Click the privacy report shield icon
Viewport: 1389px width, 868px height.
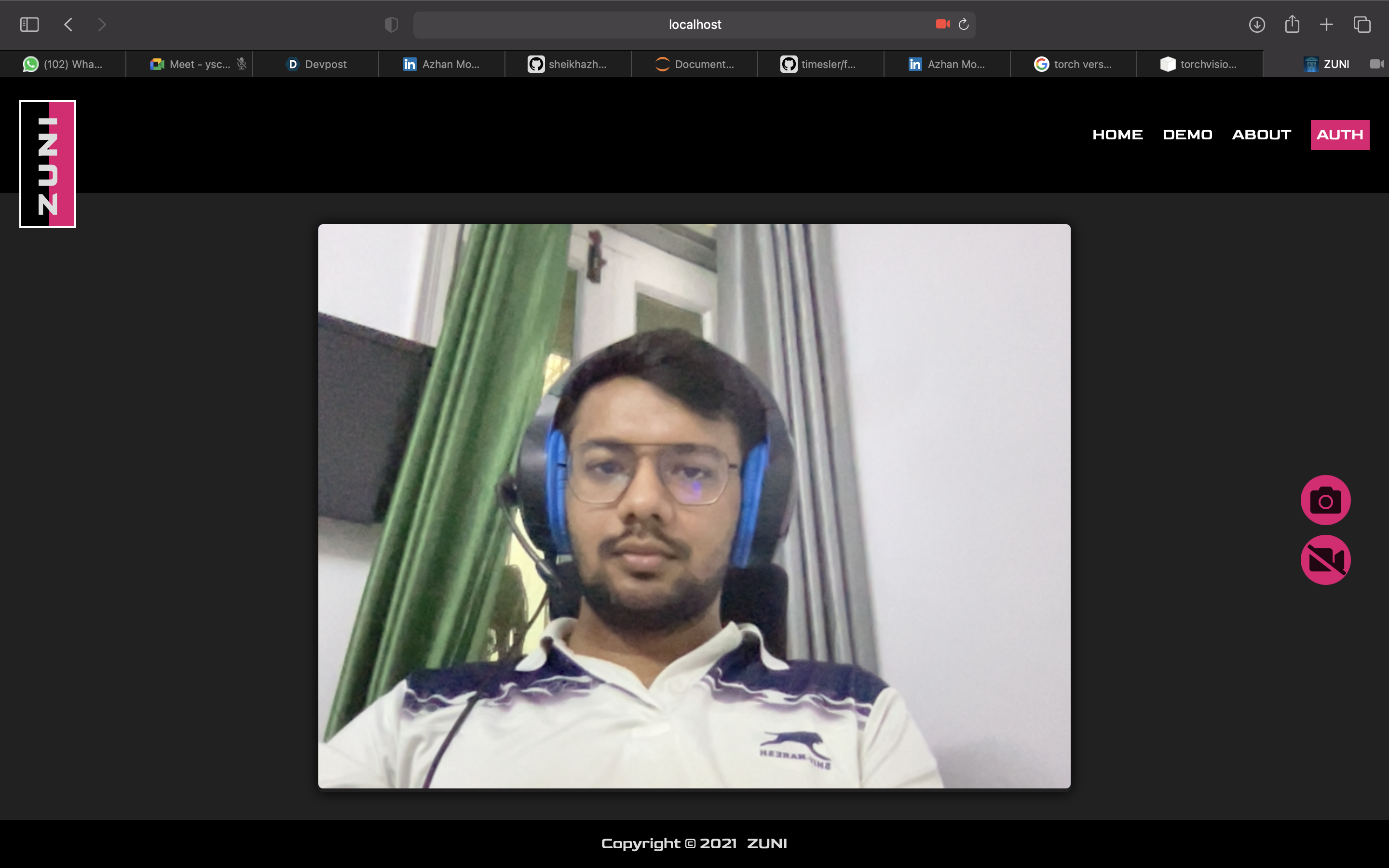click(x=391, y=25)
